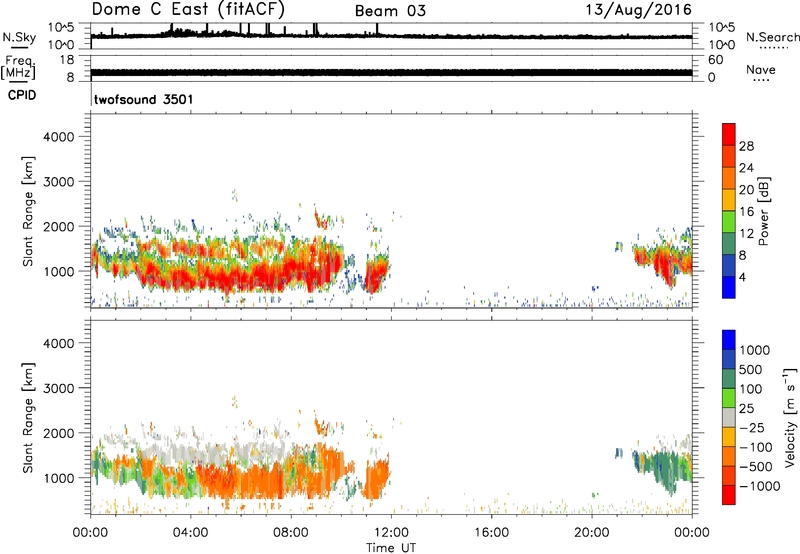Viewport: 800px width, 554px height.
Task: Click the '16' power colorbar tick
Action: pos(746,212)
